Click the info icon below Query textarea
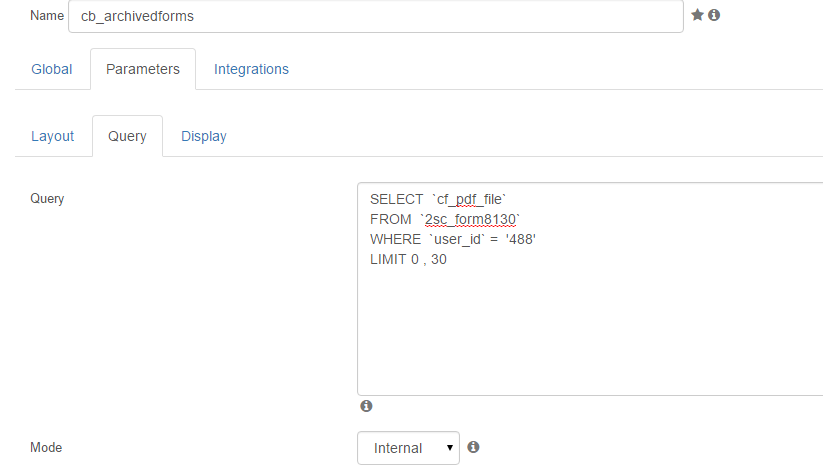 pos(366,406)
